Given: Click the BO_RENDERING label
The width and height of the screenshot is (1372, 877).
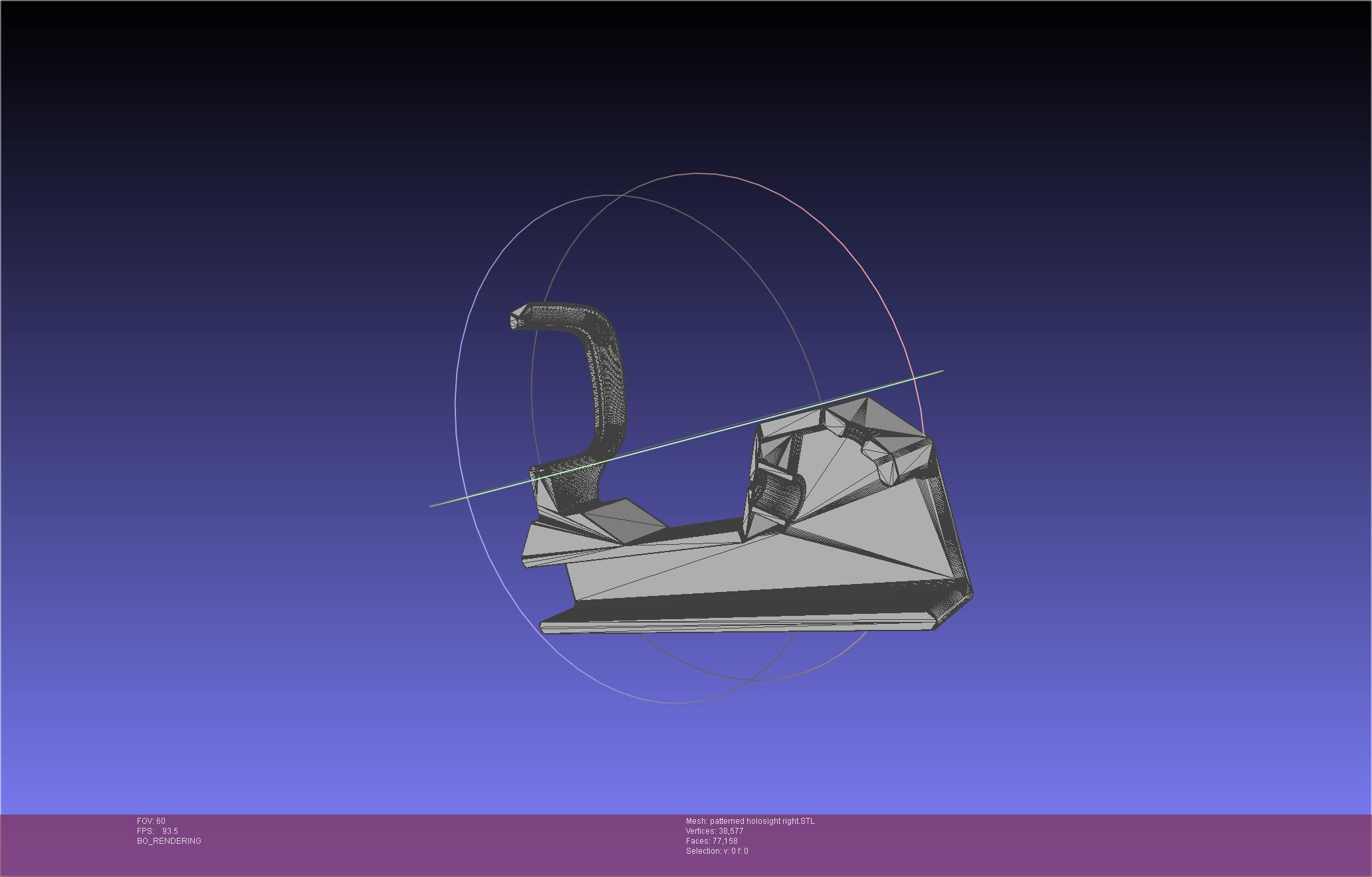Looking at the screenshot, I should click(x=169, y=841).
